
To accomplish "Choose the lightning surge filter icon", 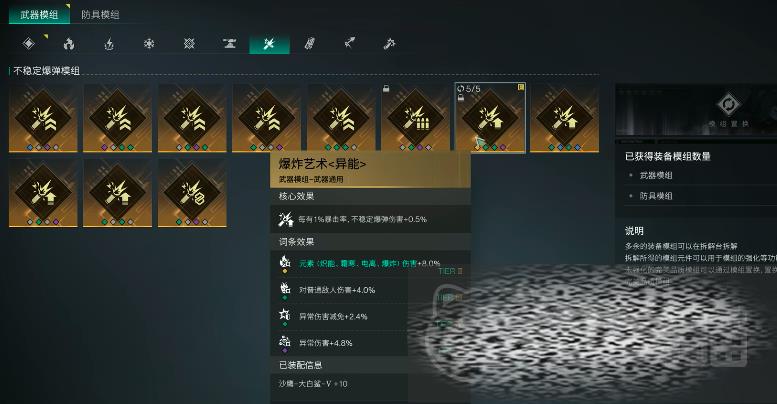I will (x=109, y=44).
